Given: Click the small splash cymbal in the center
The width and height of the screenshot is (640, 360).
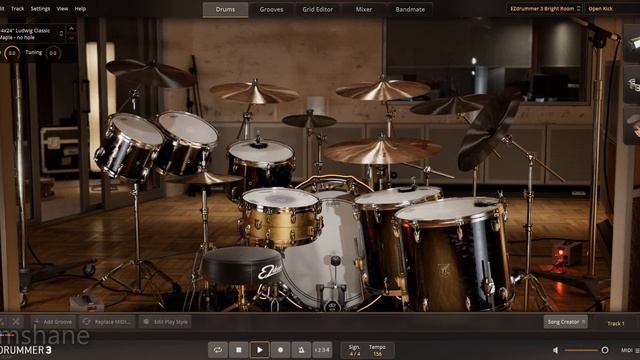Looking at the screenshot, I should 309,120.
